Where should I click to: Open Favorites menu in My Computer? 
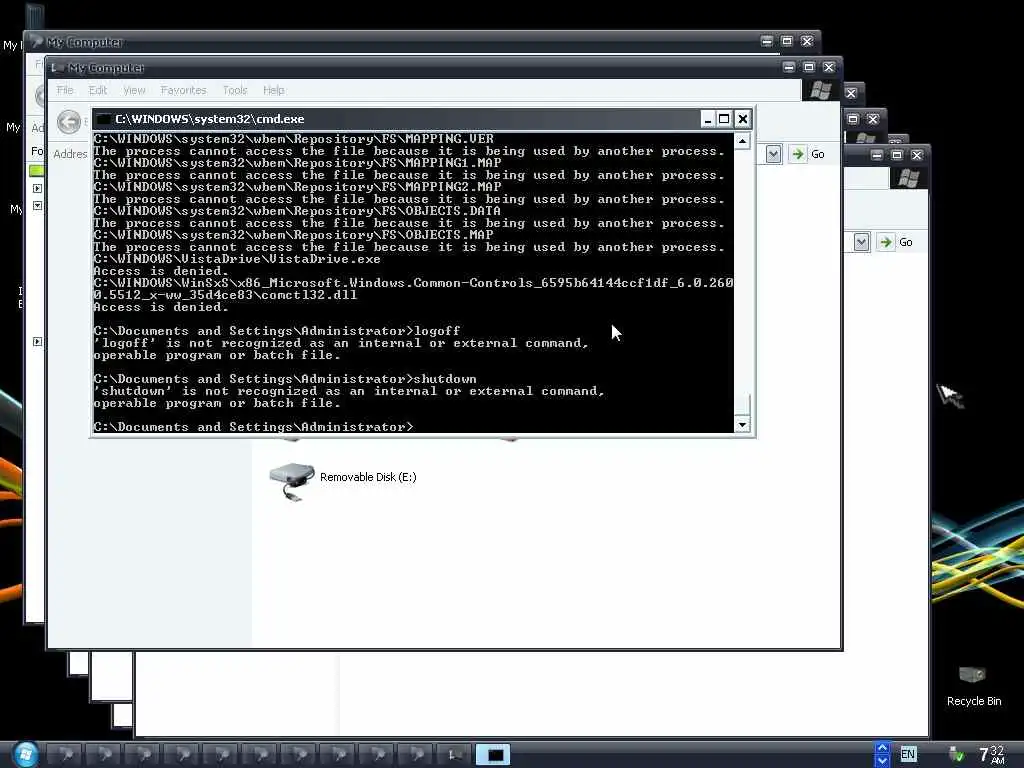coord(184,90)
